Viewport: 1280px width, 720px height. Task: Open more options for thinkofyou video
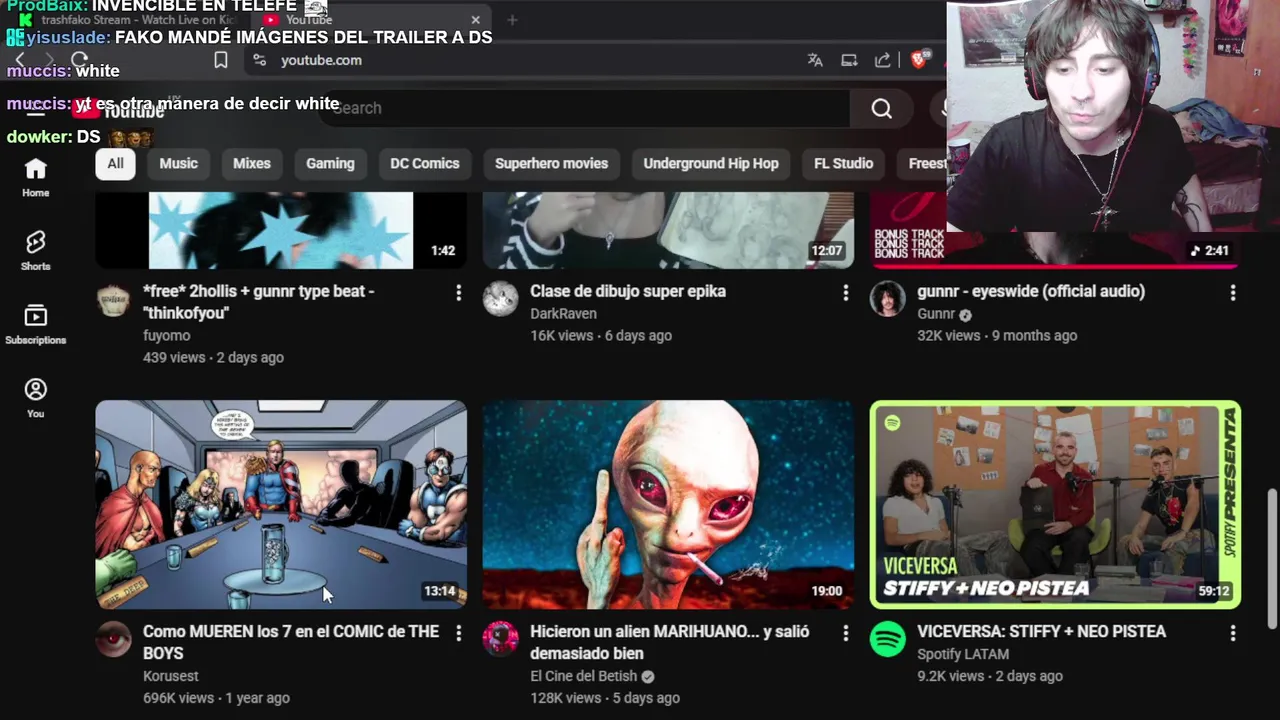point(458,292)
